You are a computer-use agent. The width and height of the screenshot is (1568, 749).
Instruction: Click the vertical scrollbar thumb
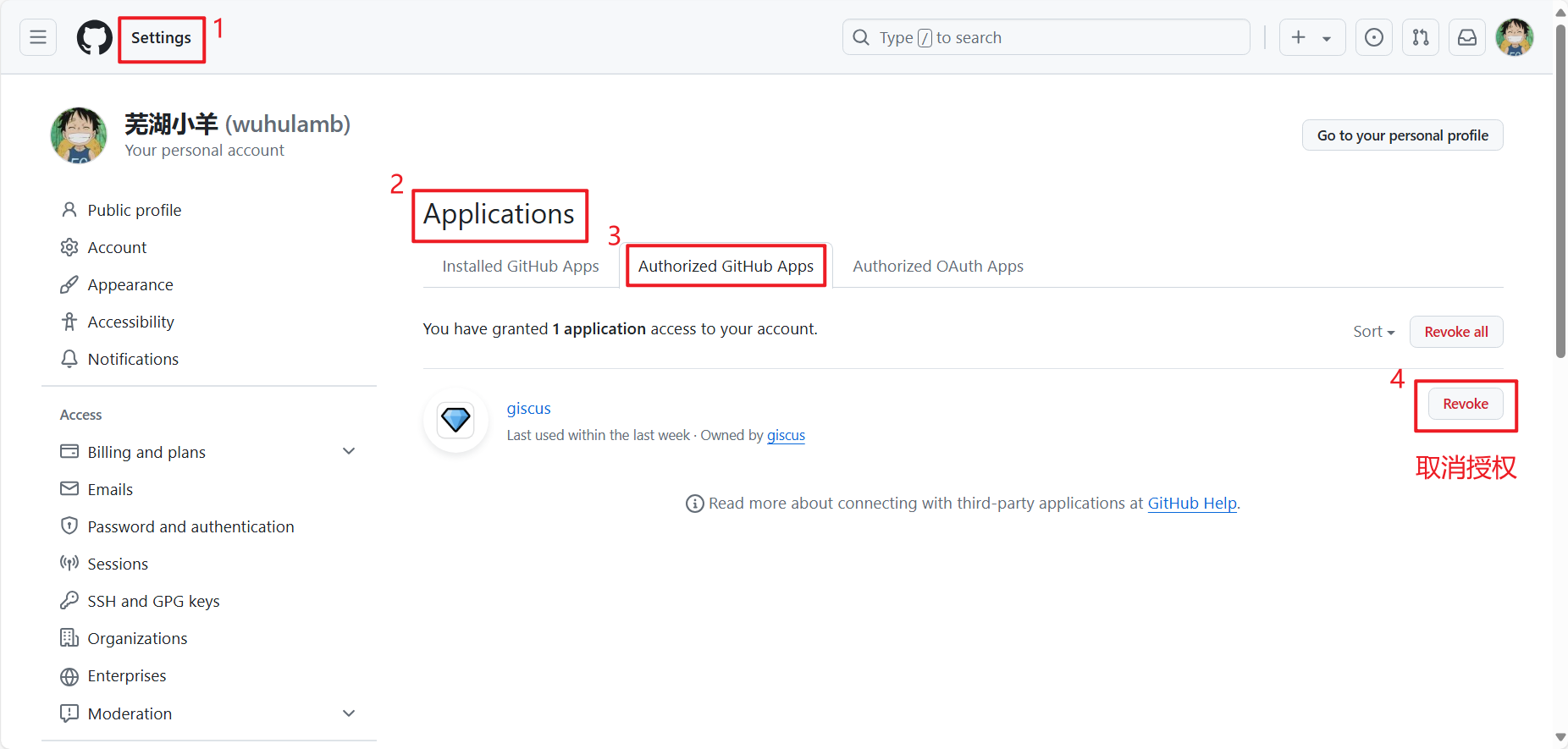tap(1560, 190)
